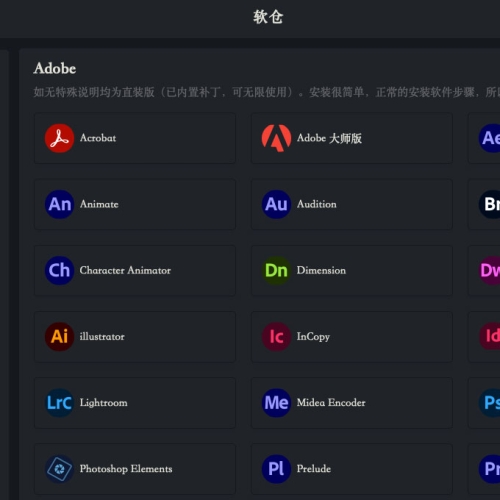Select the Character Animator label
This screenshot has width=500, height=500.
(125, 270)
